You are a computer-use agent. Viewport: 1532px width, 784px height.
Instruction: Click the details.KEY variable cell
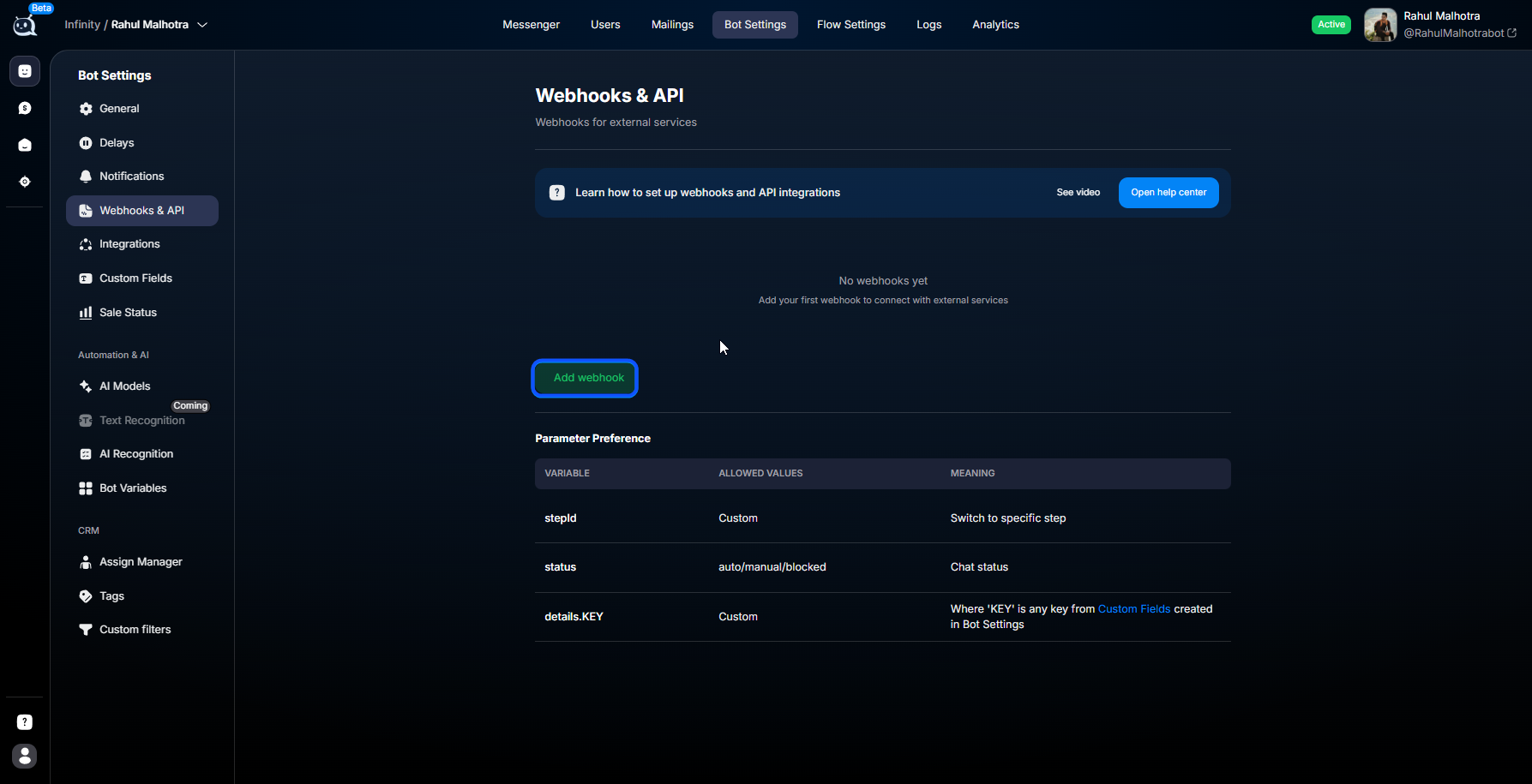(574, 617)
